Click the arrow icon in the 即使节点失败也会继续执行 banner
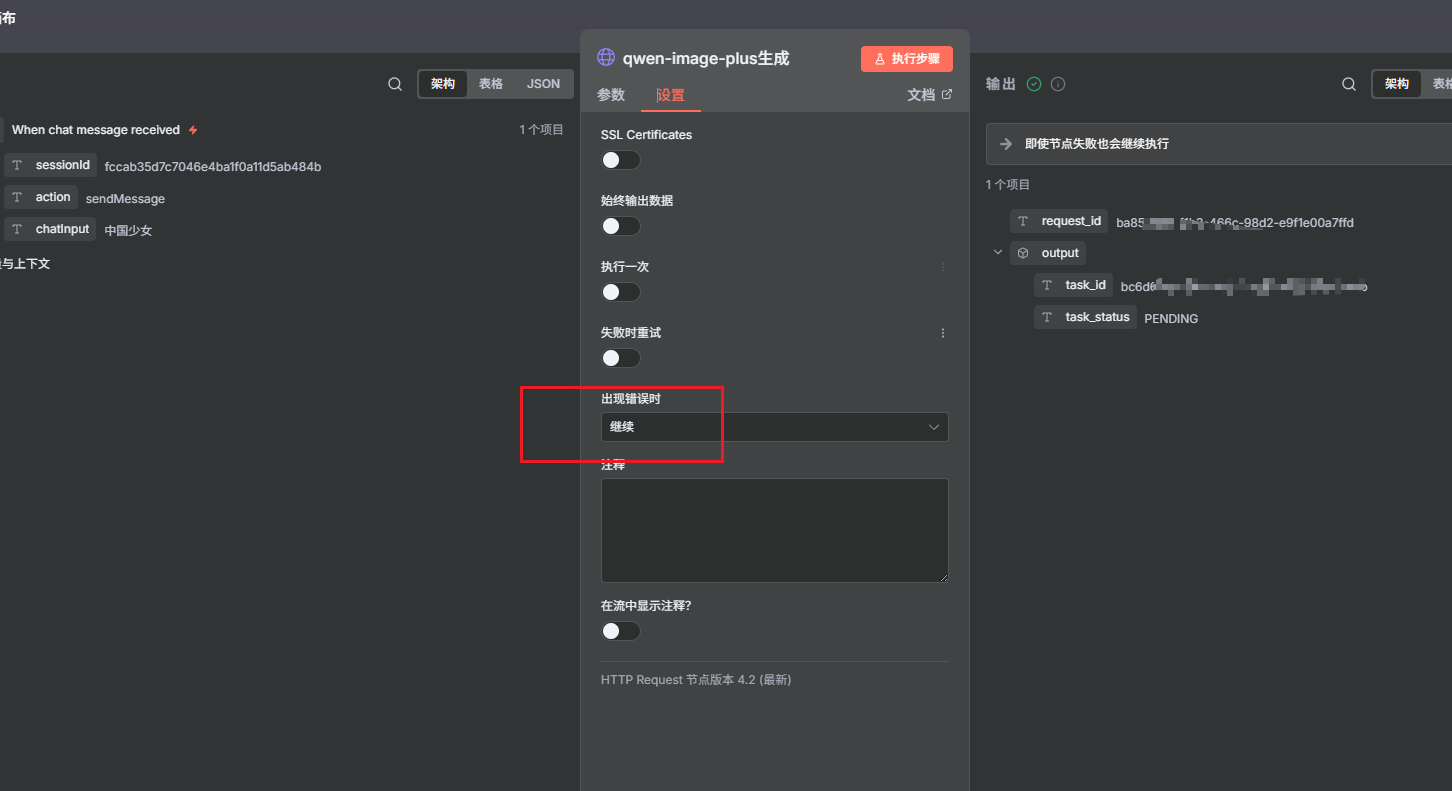 pos(1006,144)
